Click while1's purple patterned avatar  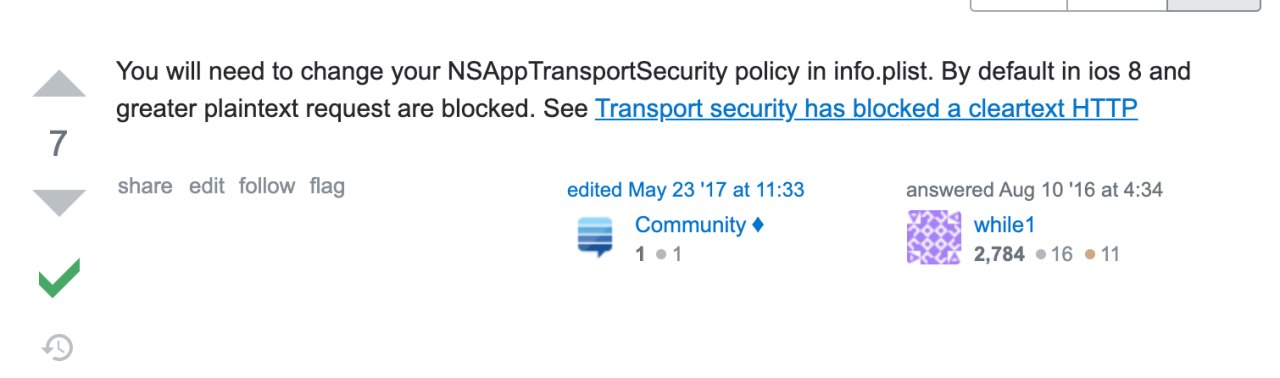pos(933,238)
